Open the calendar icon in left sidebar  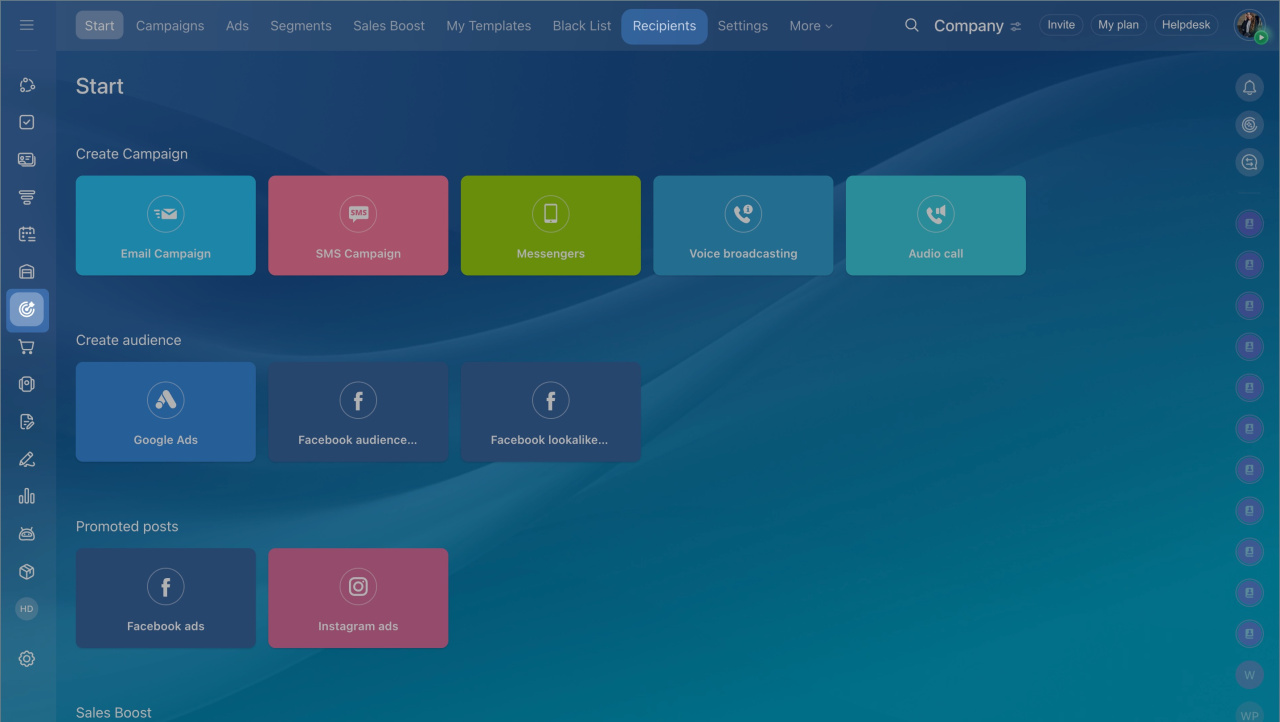click(27, 234)
